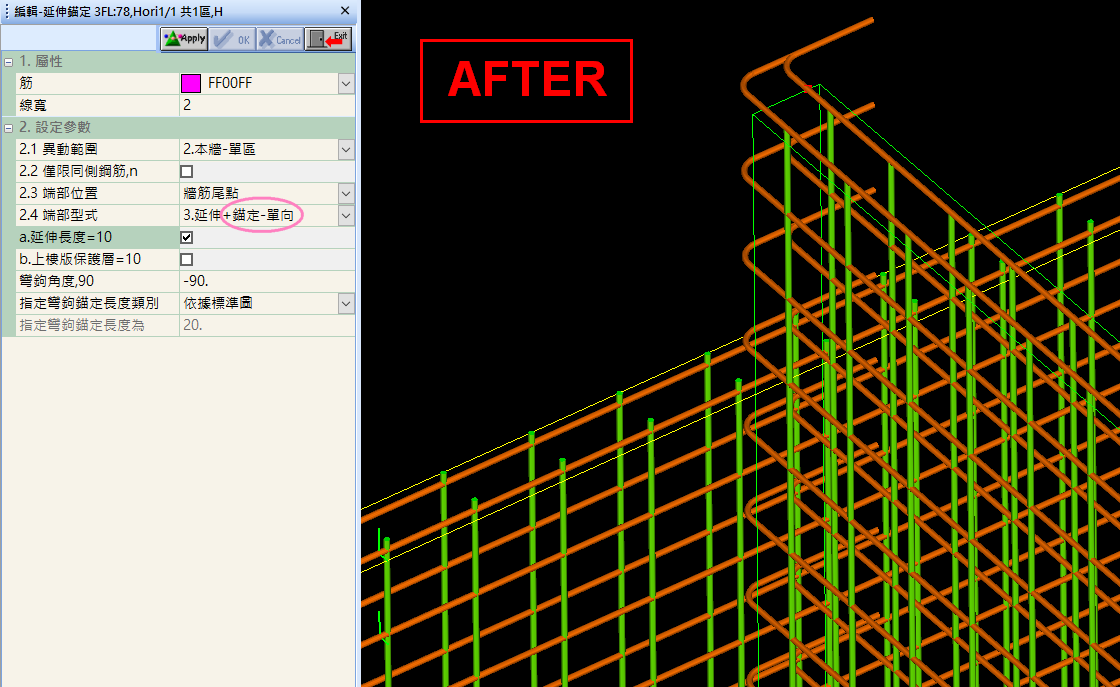This screenshot has width=1120, height=687.
Task: Click the 指定彎鉤錨定長度為 value 20.
Action: pos(267,325)
